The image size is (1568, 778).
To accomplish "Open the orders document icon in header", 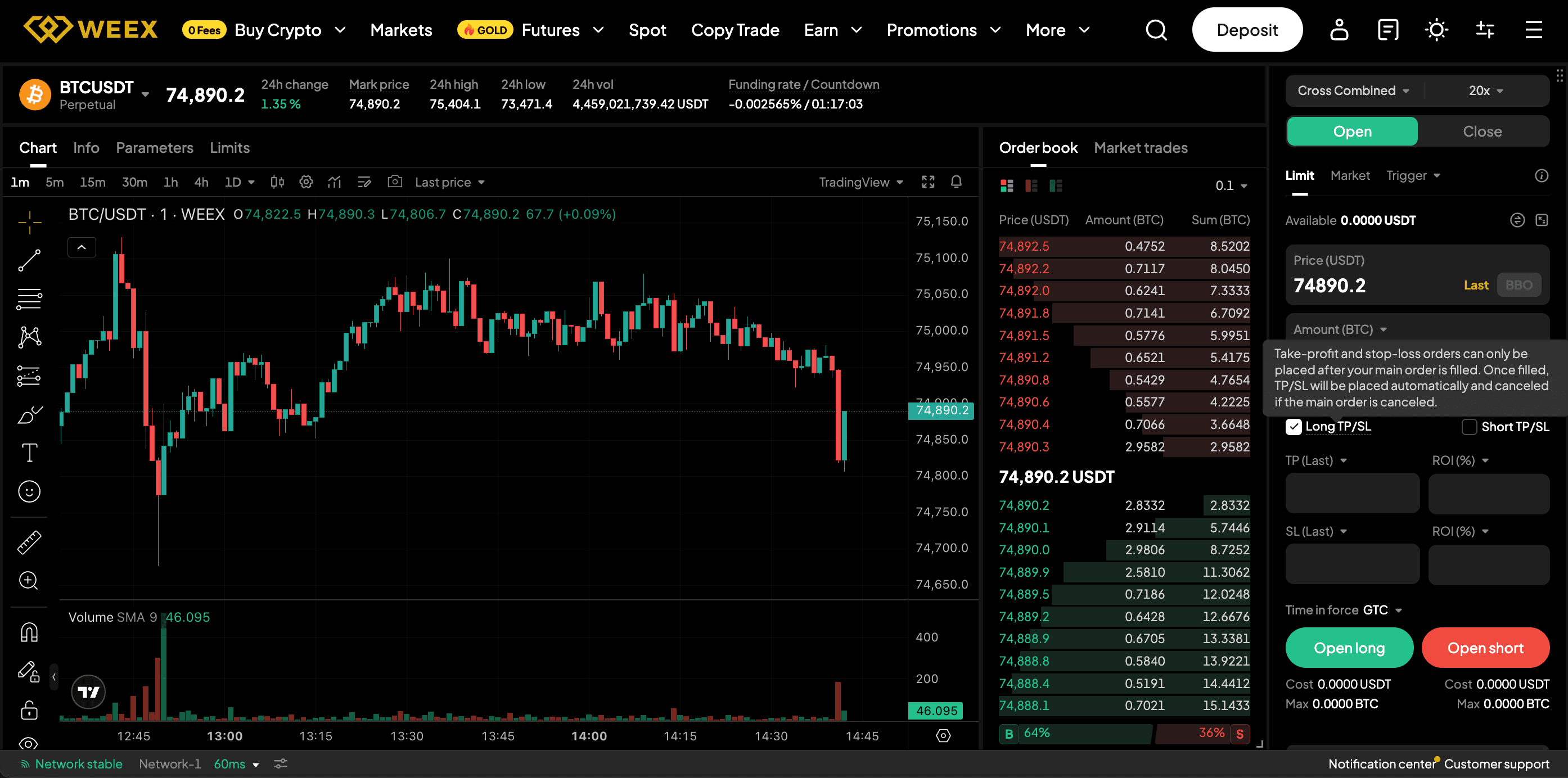I will [1388, 30].
